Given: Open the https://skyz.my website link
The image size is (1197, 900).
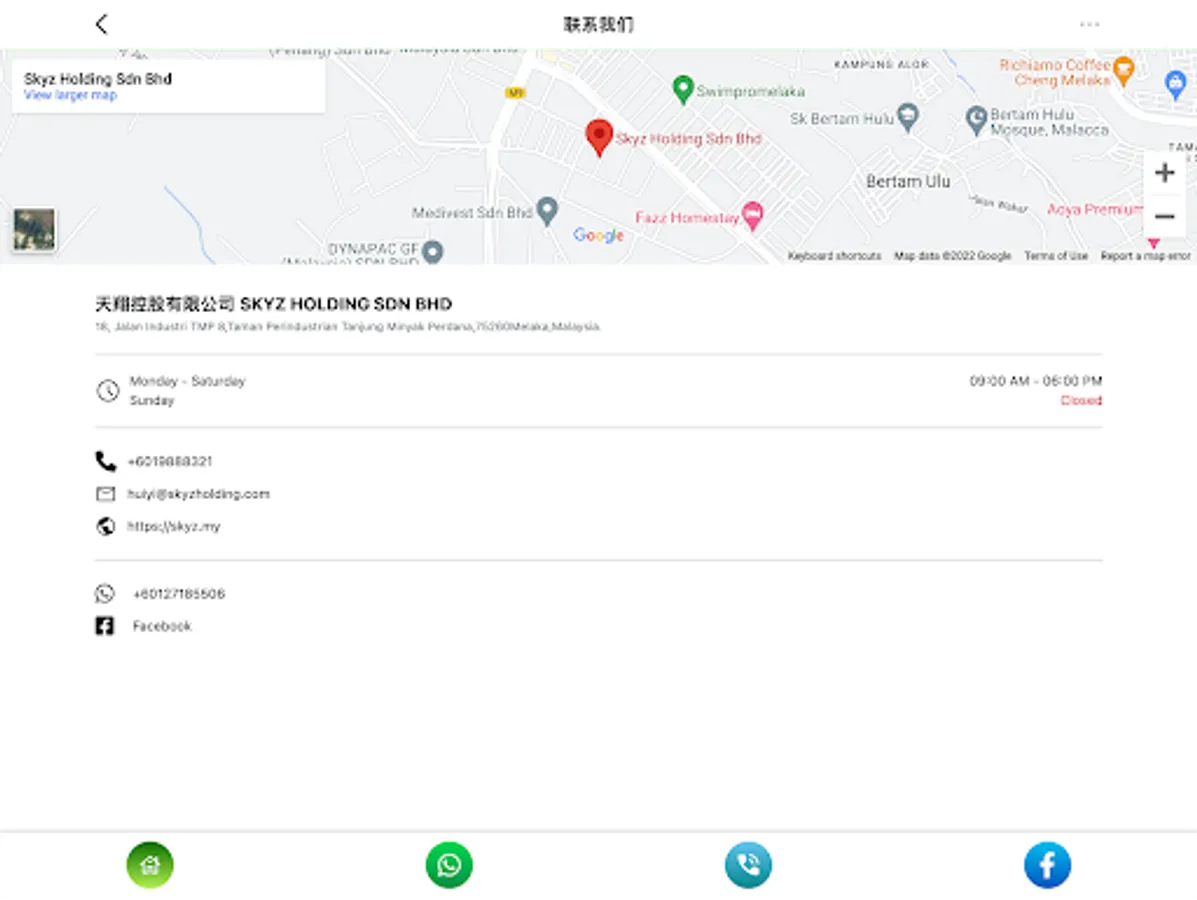Looking at the screenshot, I should [x=173, y=526].
